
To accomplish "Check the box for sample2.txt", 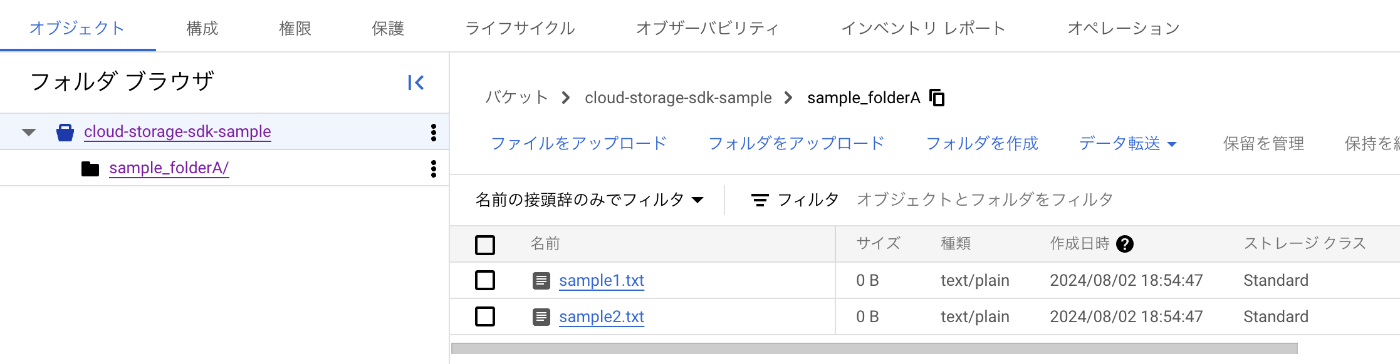I will (x=485, y=316).
